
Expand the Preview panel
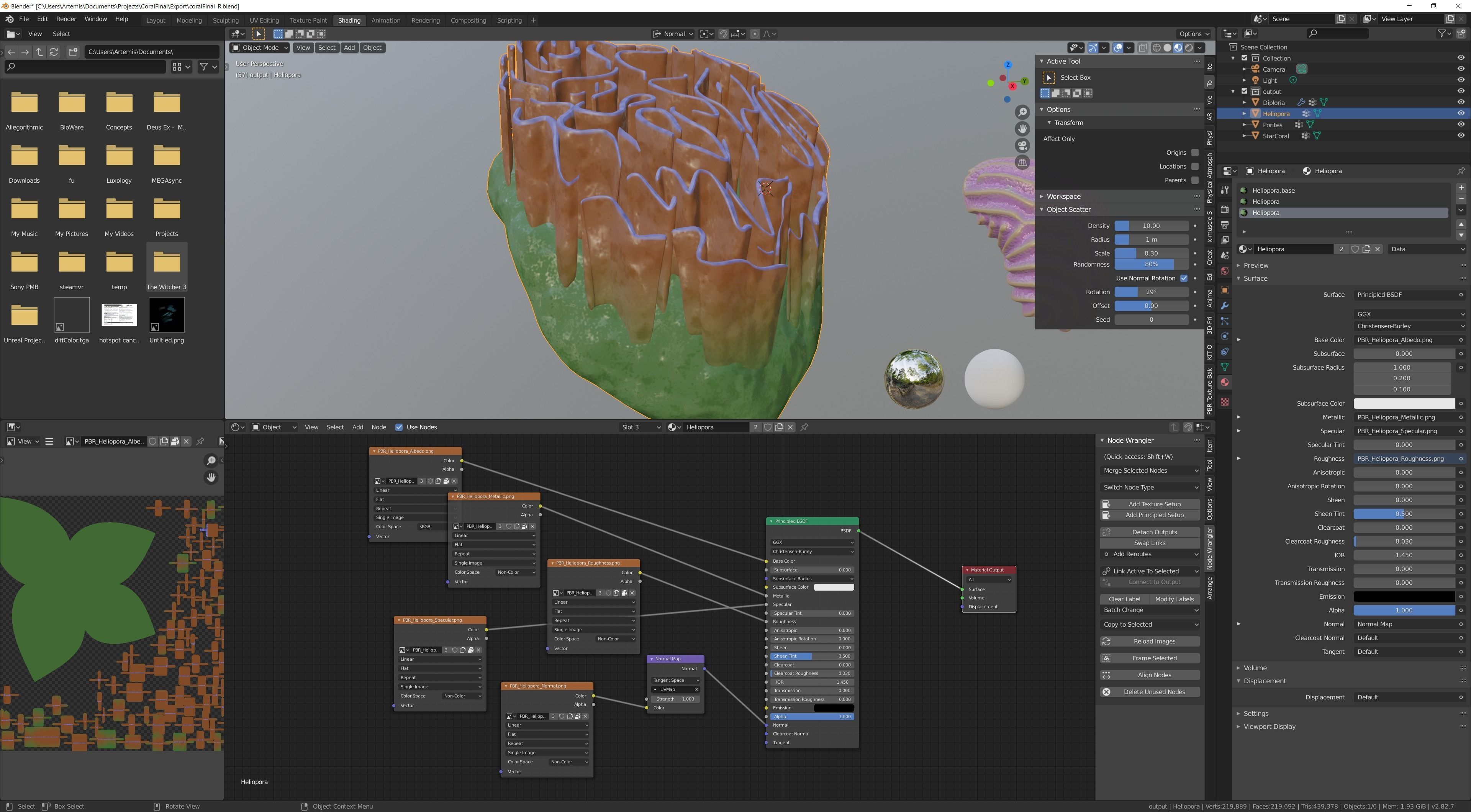tap(1256, 265)
